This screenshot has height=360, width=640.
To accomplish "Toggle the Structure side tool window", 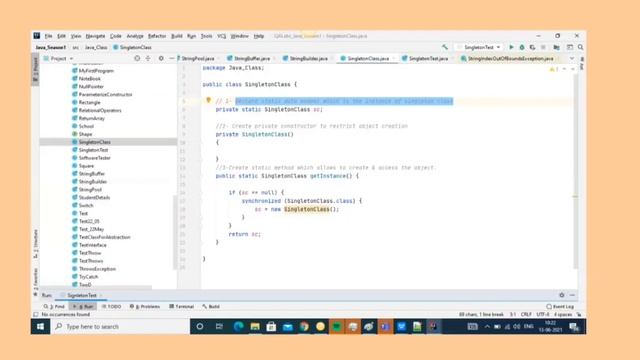I will coord(36,244).
